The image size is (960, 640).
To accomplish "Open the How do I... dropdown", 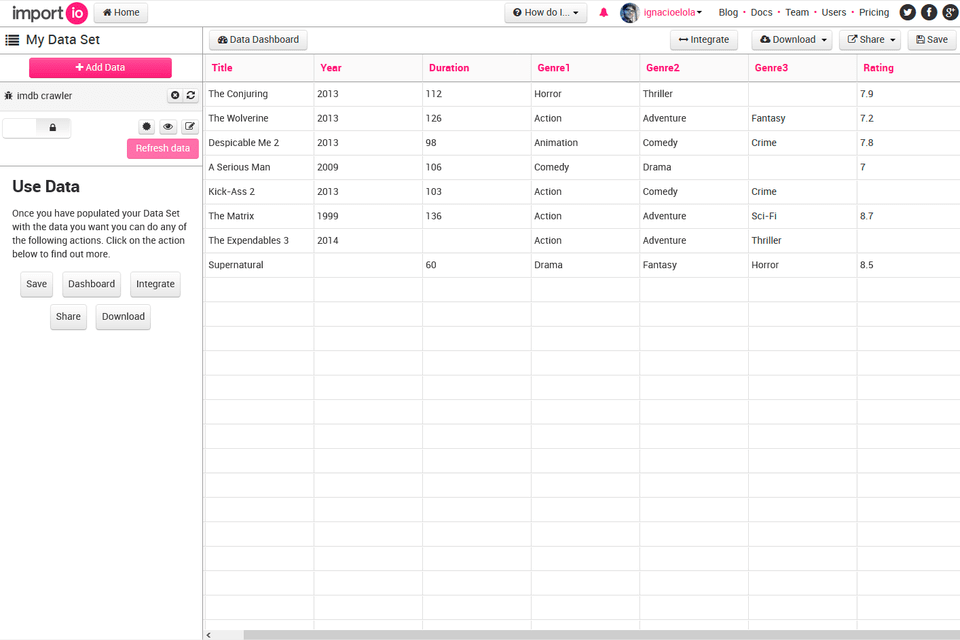I will (546, 12).
